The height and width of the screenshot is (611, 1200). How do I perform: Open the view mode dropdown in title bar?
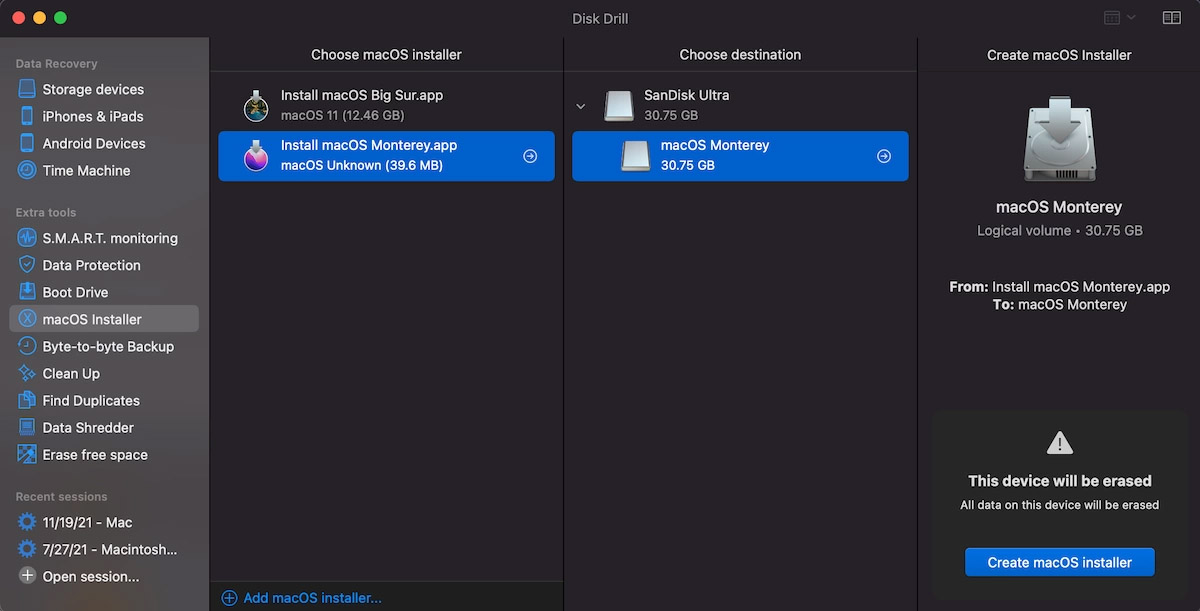(x=1119, y=18)
